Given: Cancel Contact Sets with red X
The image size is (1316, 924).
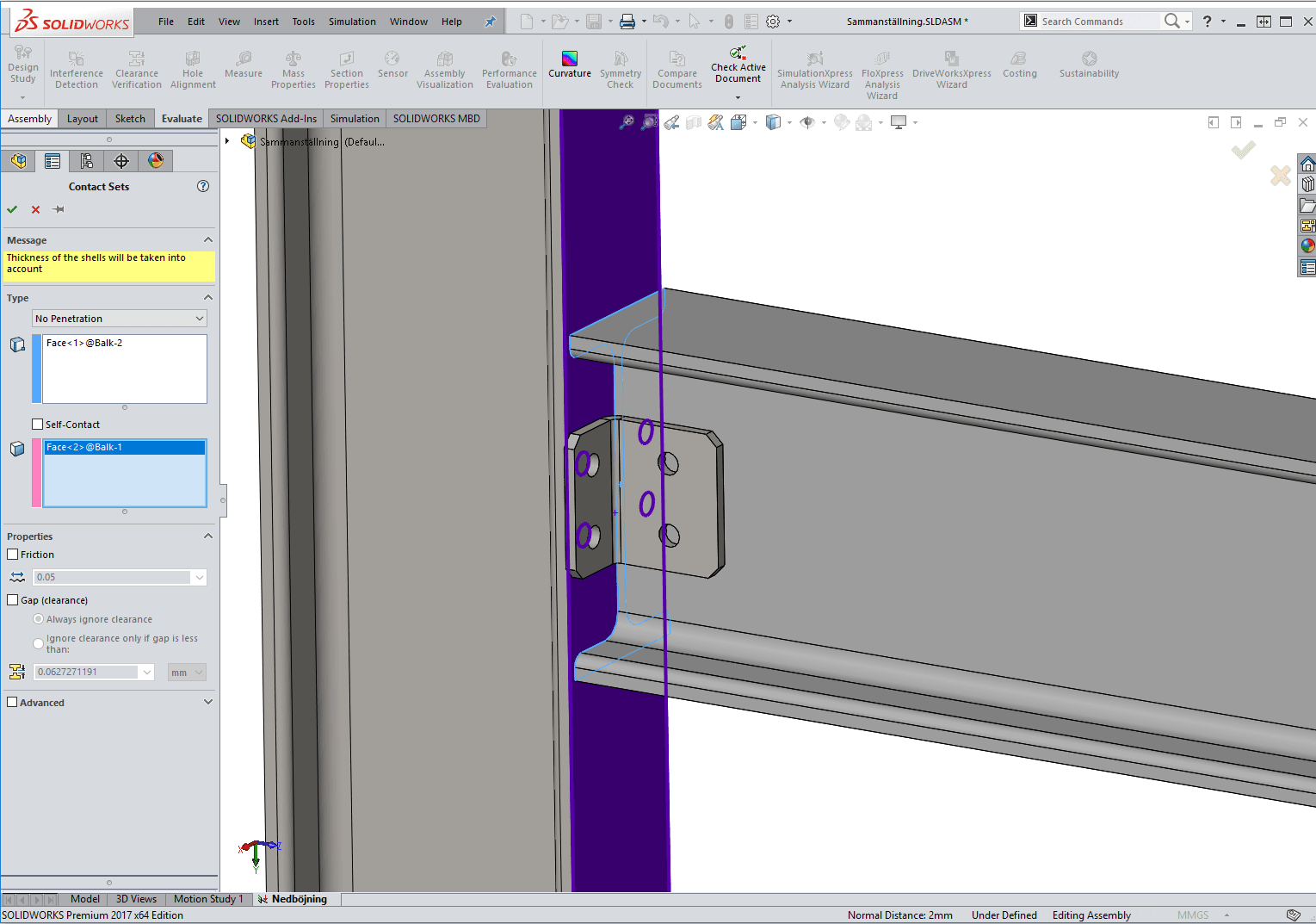Looking at the screenshot, I should (x=35, y=209).
